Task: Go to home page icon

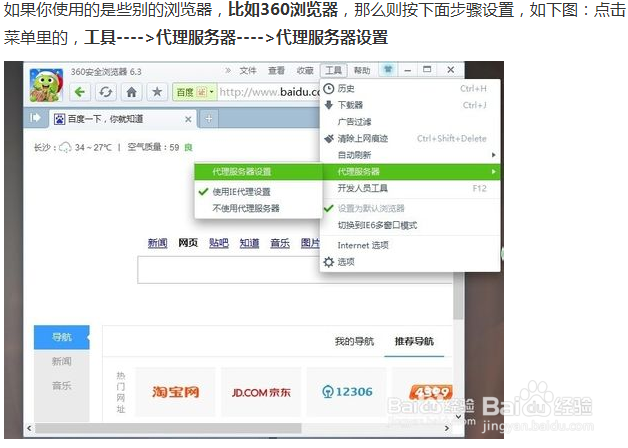Action: coord(131,92)
